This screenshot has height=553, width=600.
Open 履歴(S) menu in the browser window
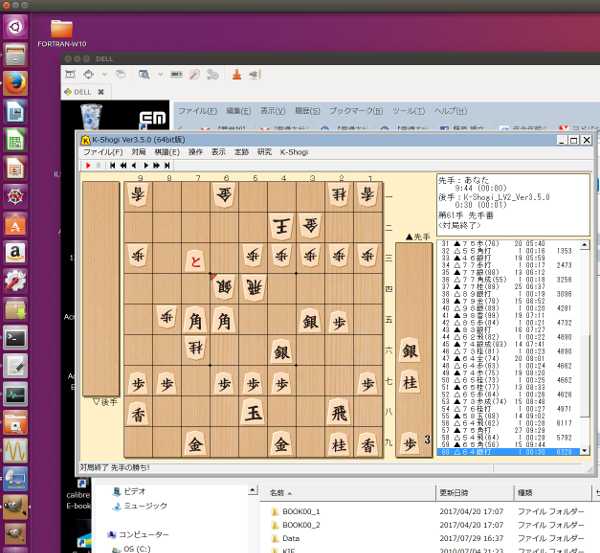point(307,111)
